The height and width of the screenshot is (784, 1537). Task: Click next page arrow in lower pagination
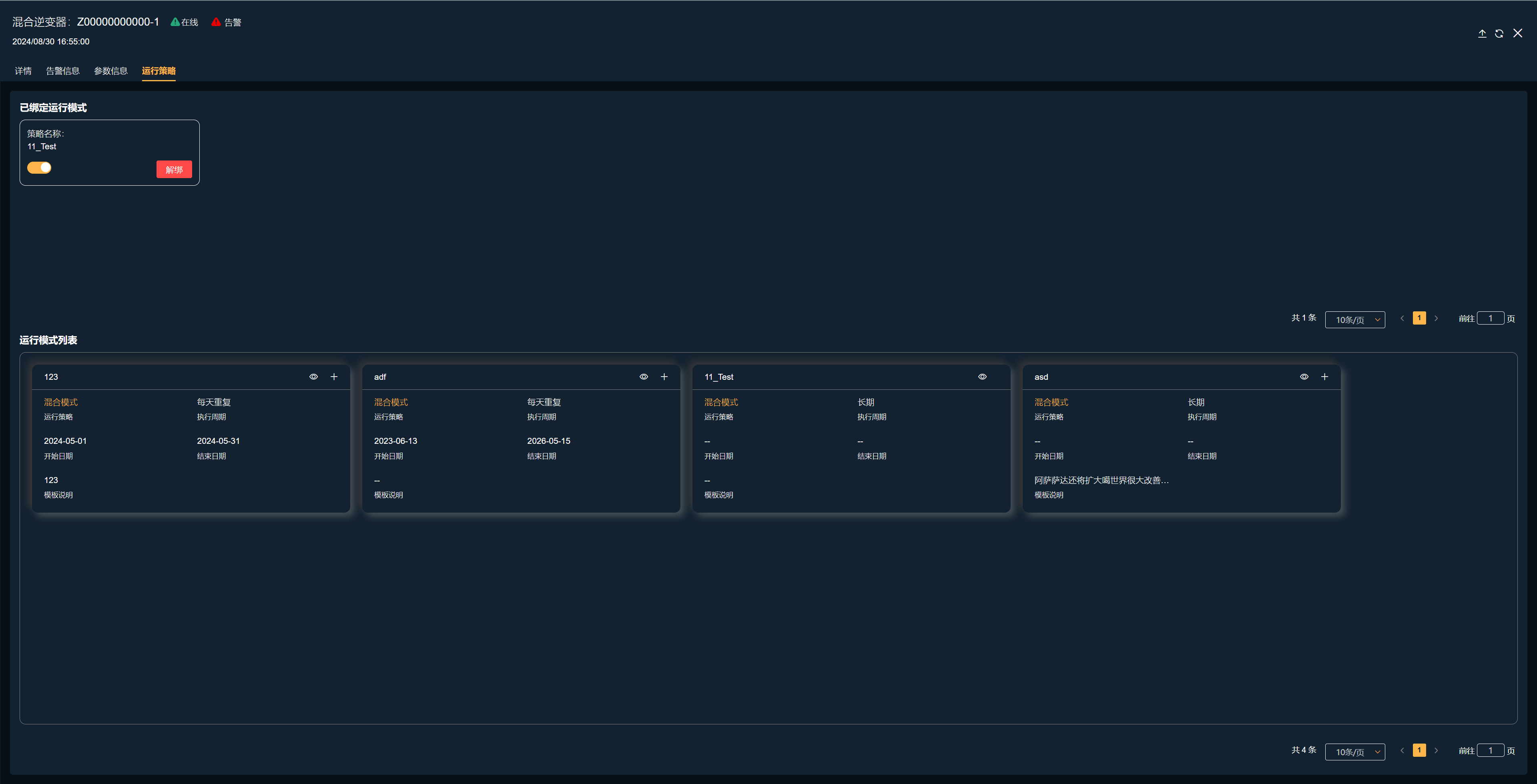pos(1436,751)
